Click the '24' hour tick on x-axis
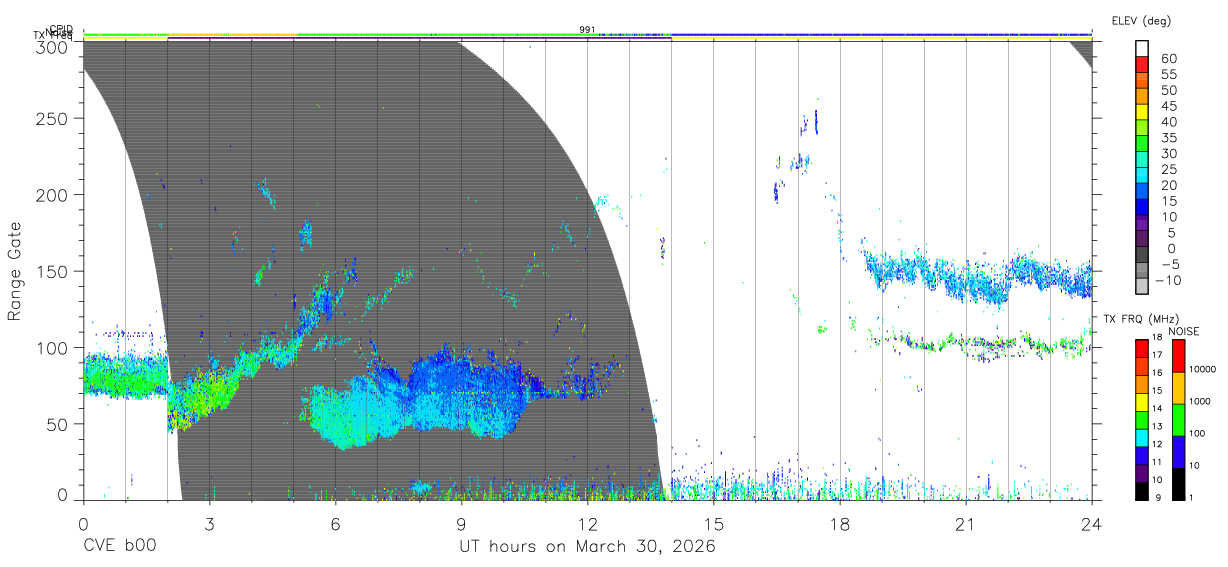Viewport: 1228px width, 567px height. 1091,523
